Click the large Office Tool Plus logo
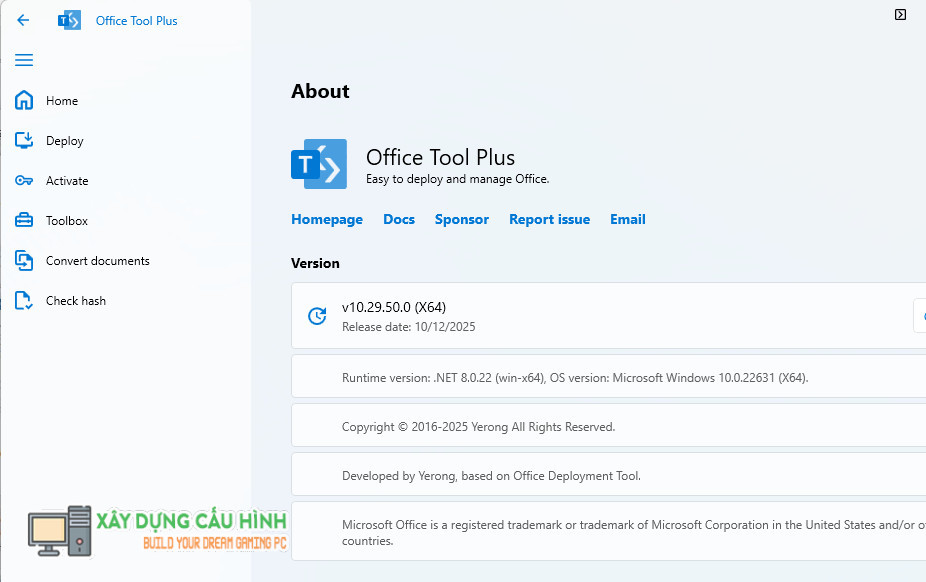The image size is (926, 582). click(319, 164)
